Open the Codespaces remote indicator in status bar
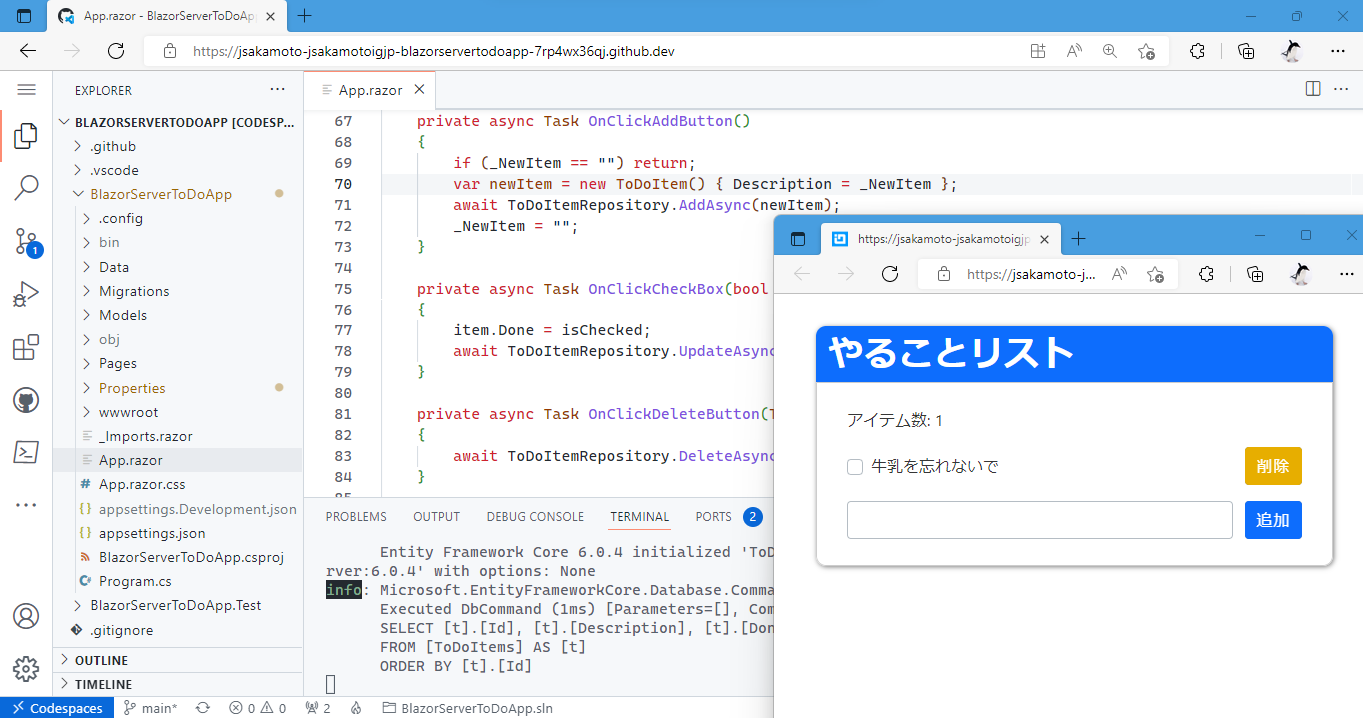 point(57,707)
